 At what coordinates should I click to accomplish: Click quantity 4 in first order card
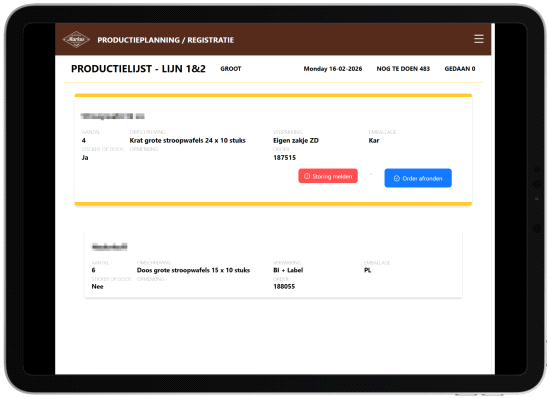(x=83, y=141)
